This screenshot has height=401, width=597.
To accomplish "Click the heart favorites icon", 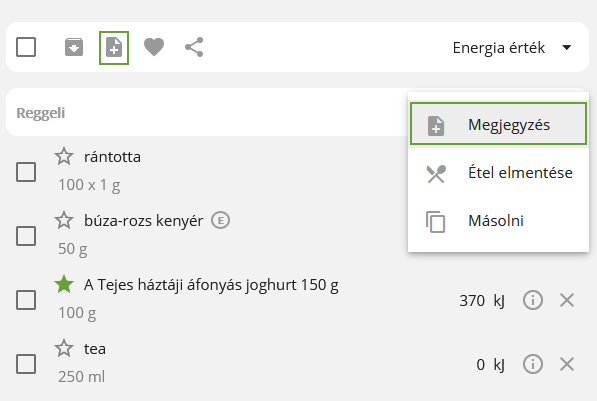I will tap(154, 47).
